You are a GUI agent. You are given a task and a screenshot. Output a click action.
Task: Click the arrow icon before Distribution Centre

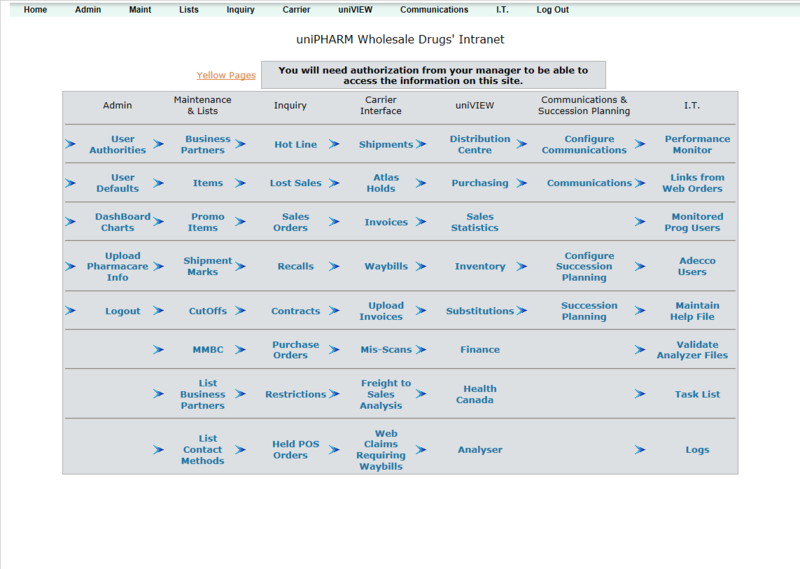tap(420, 144)
